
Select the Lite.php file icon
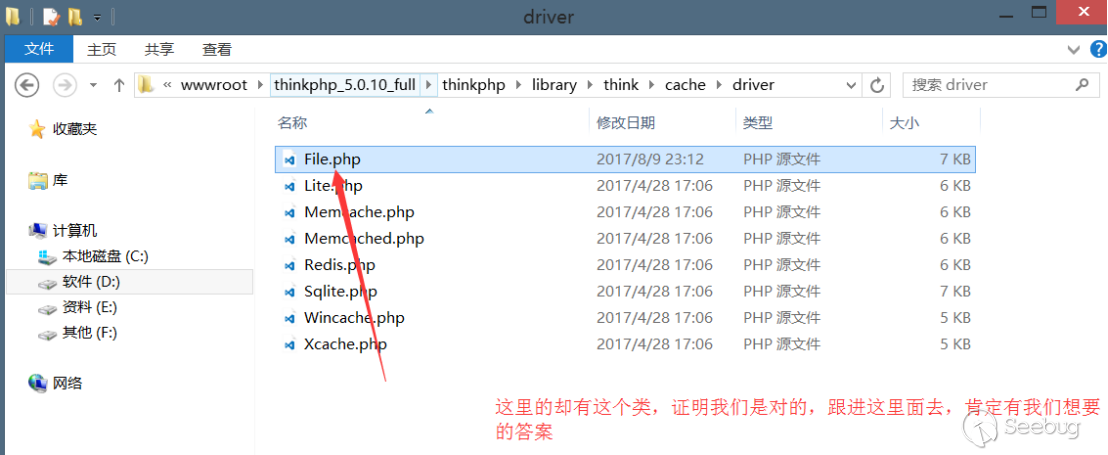click(289, 187)
